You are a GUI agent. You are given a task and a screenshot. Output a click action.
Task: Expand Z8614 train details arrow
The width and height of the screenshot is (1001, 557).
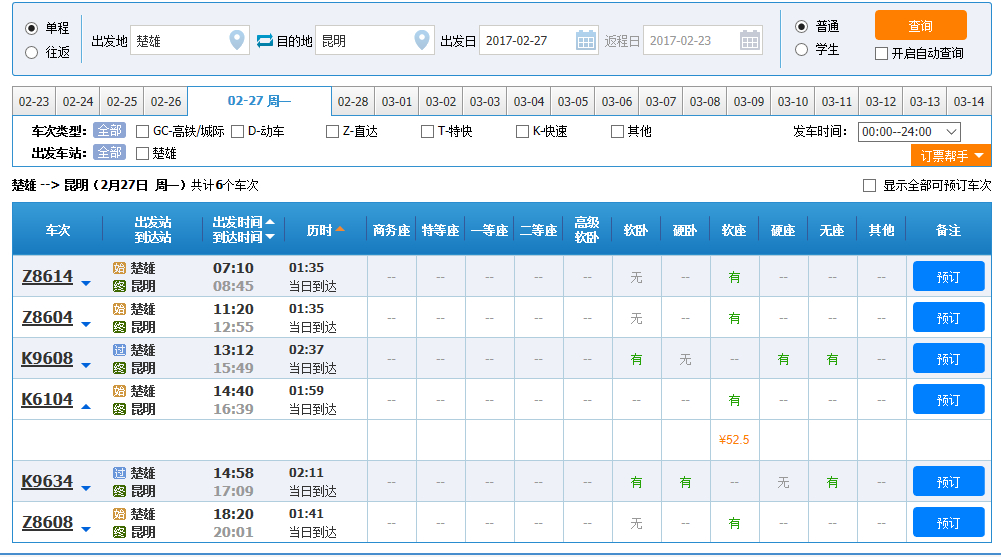tap(86, 283)
